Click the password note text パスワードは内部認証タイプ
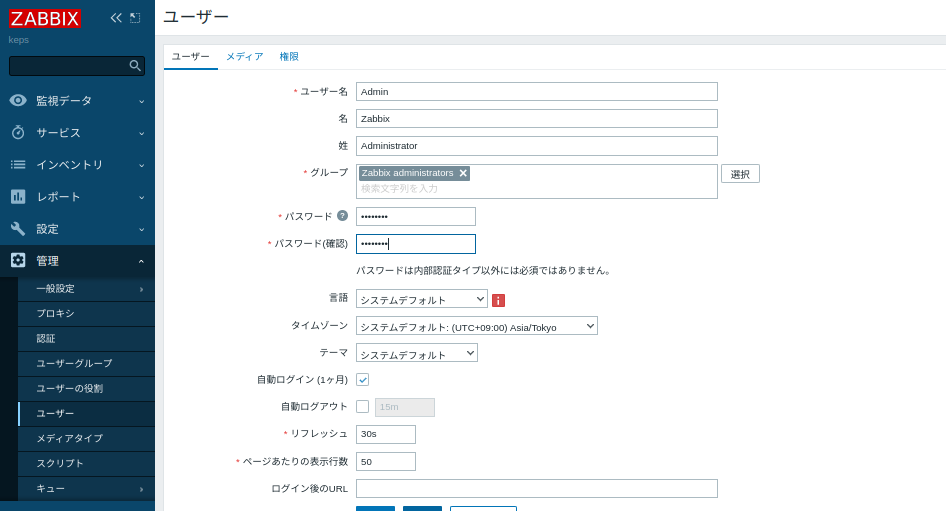Viewport: 946px width, 511px height. pos(483,270)
